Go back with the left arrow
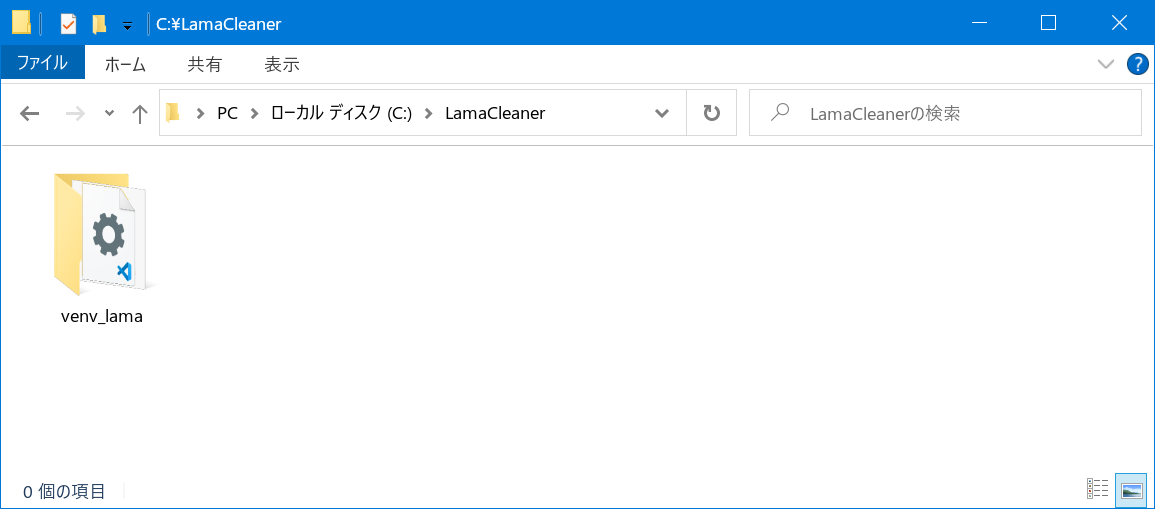The width and height of the screenshot is (1155, 509). coord(29,113)
